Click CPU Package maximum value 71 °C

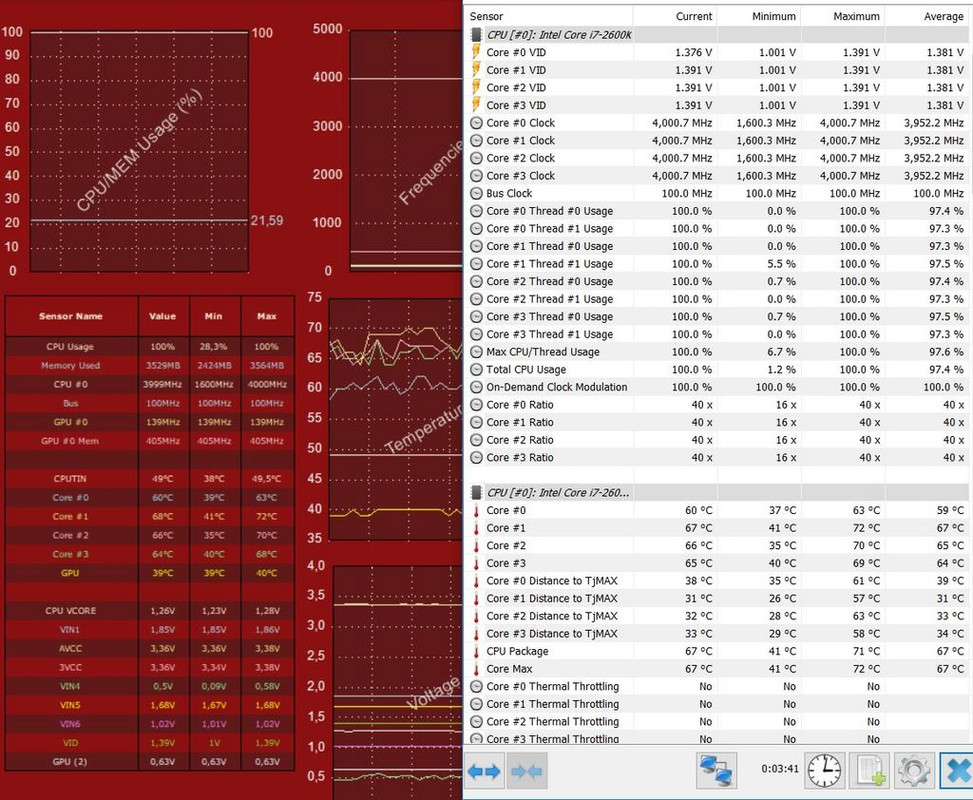tap(866, 651)
